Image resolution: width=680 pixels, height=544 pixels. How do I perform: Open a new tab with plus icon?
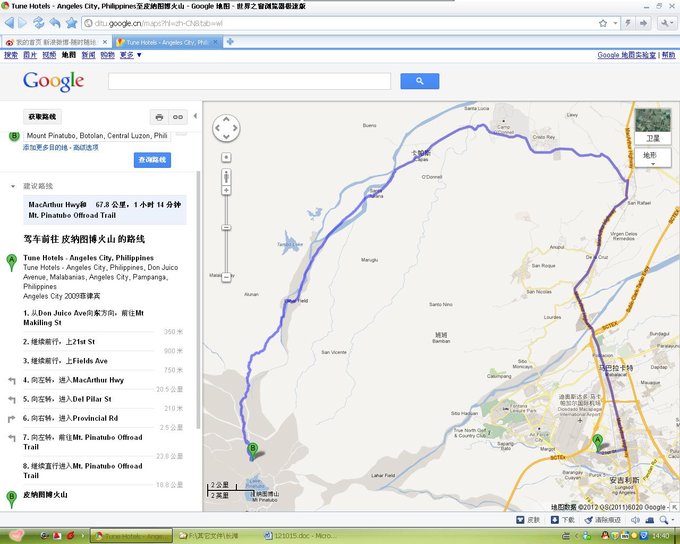[x=230, y=42]
